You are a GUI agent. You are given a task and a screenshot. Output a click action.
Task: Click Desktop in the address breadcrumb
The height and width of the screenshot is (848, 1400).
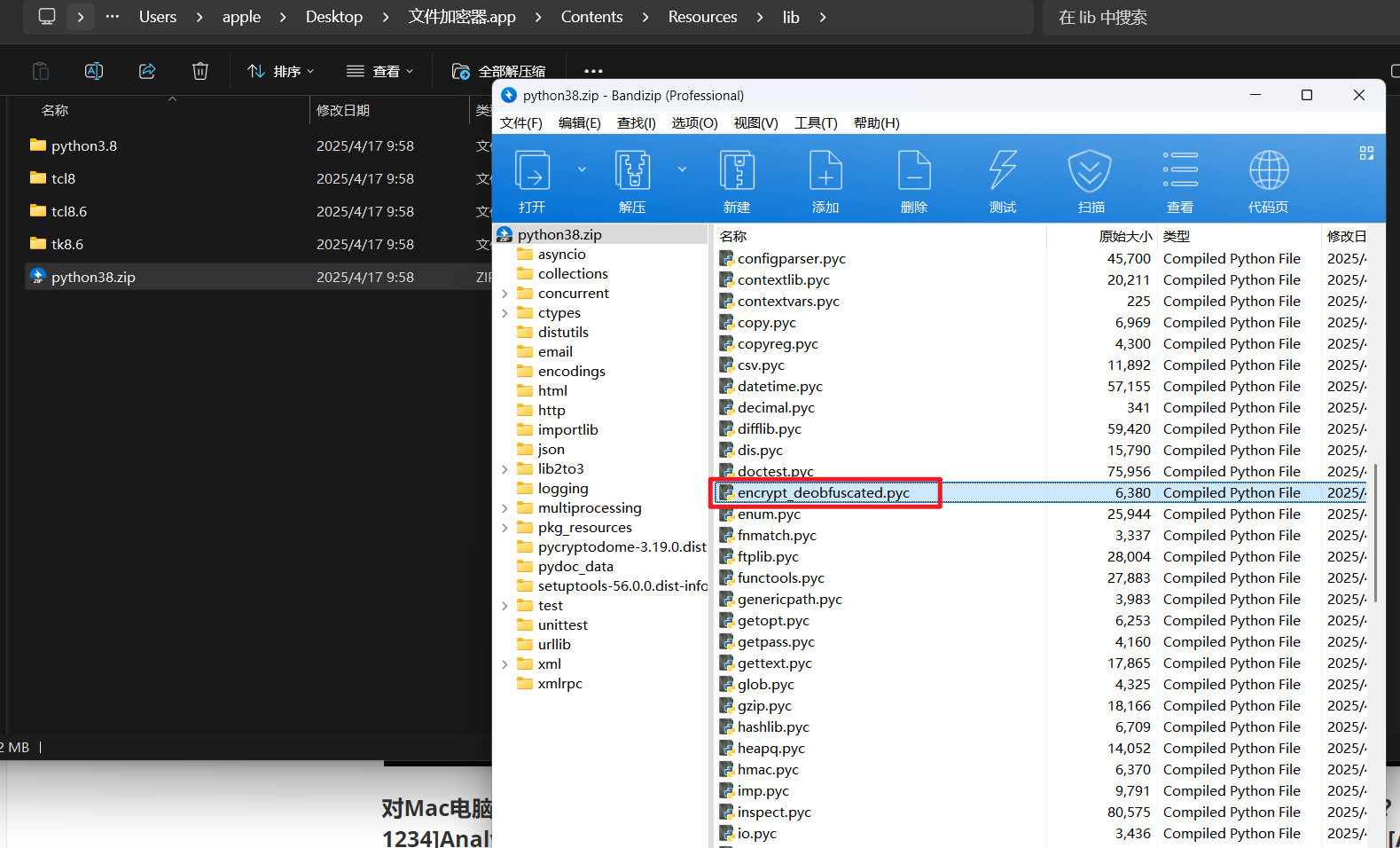(334, 17)
